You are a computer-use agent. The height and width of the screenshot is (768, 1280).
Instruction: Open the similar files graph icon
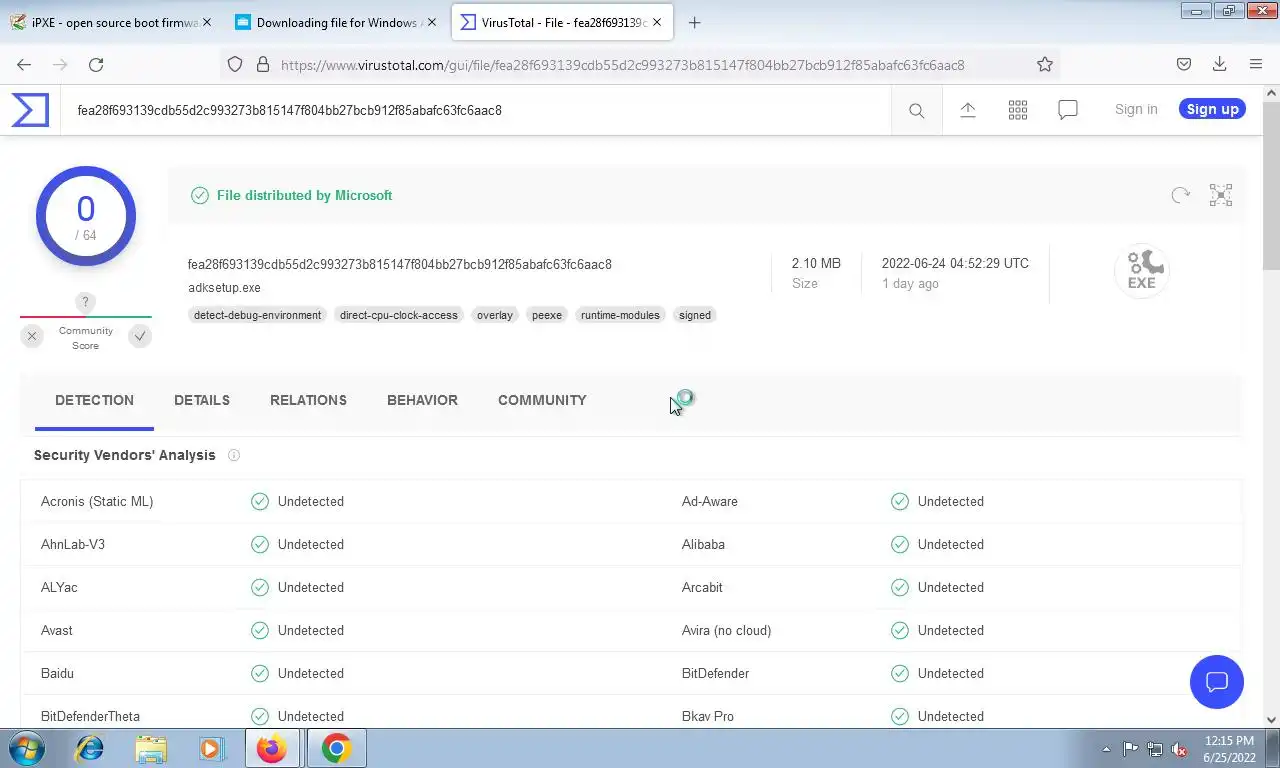click(x=1221, y=195)
